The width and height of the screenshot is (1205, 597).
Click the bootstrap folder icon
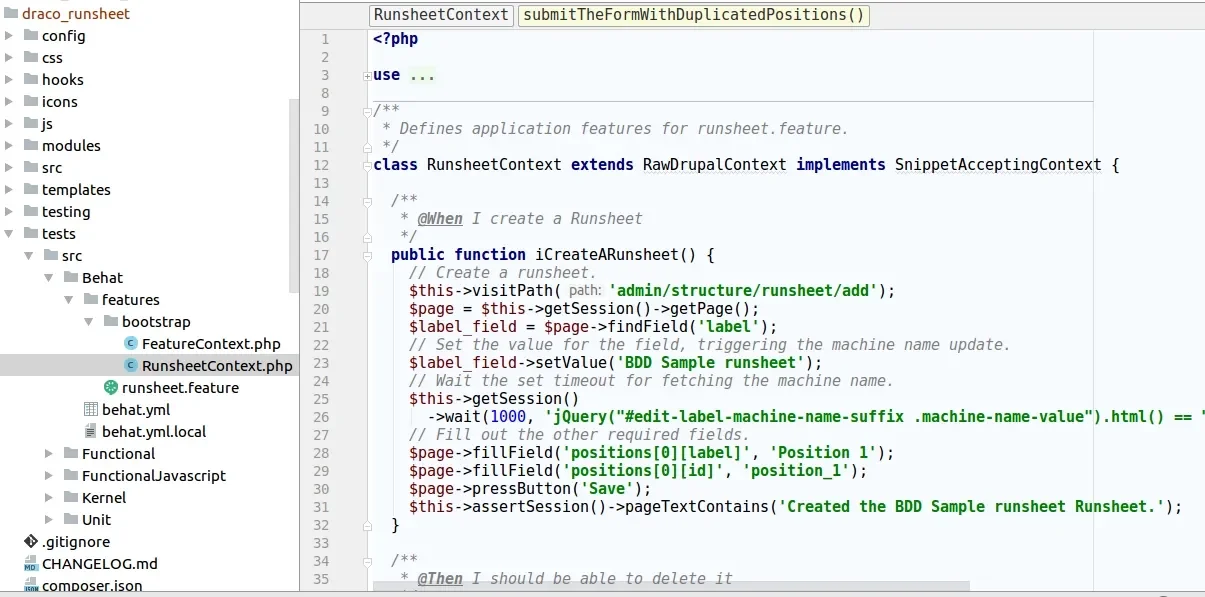pos(110,321)
